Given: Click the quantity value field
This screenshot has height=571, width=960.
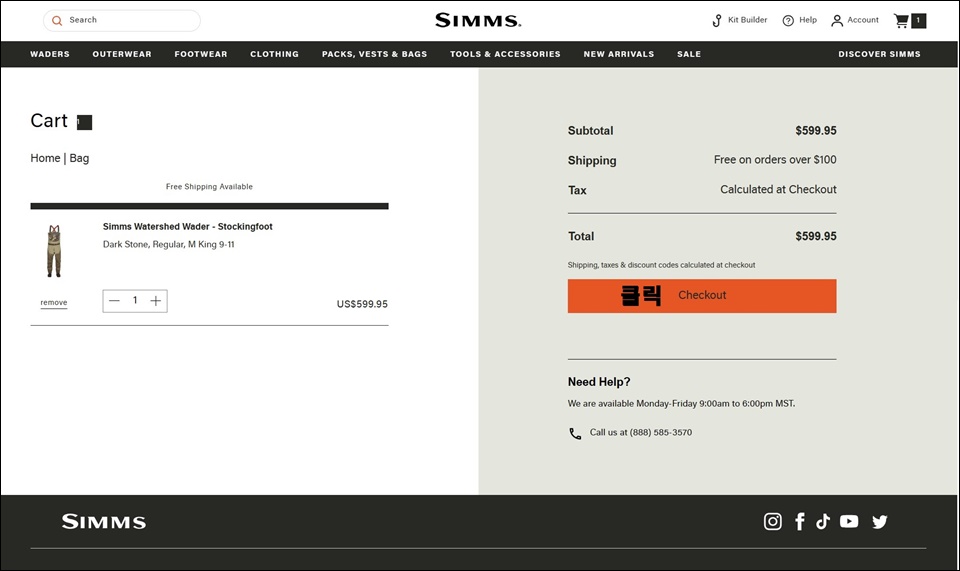Looking at the screenshot, I should (x=135, y=300).
